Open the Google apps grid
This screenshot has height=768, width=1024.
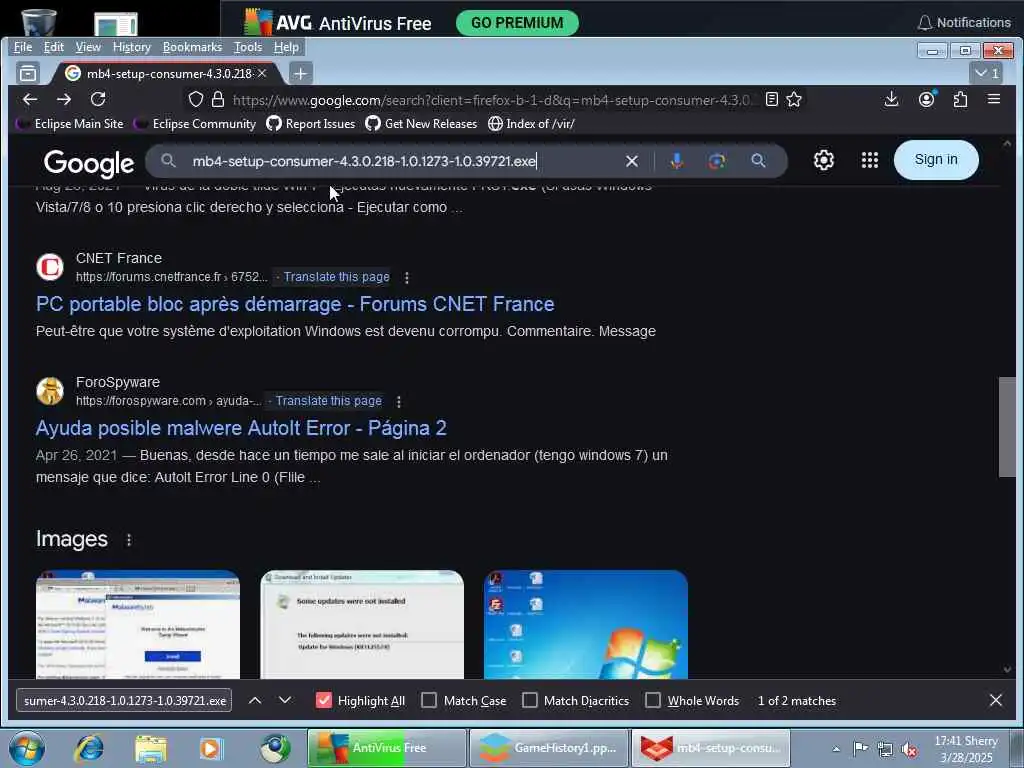point(870,160)
